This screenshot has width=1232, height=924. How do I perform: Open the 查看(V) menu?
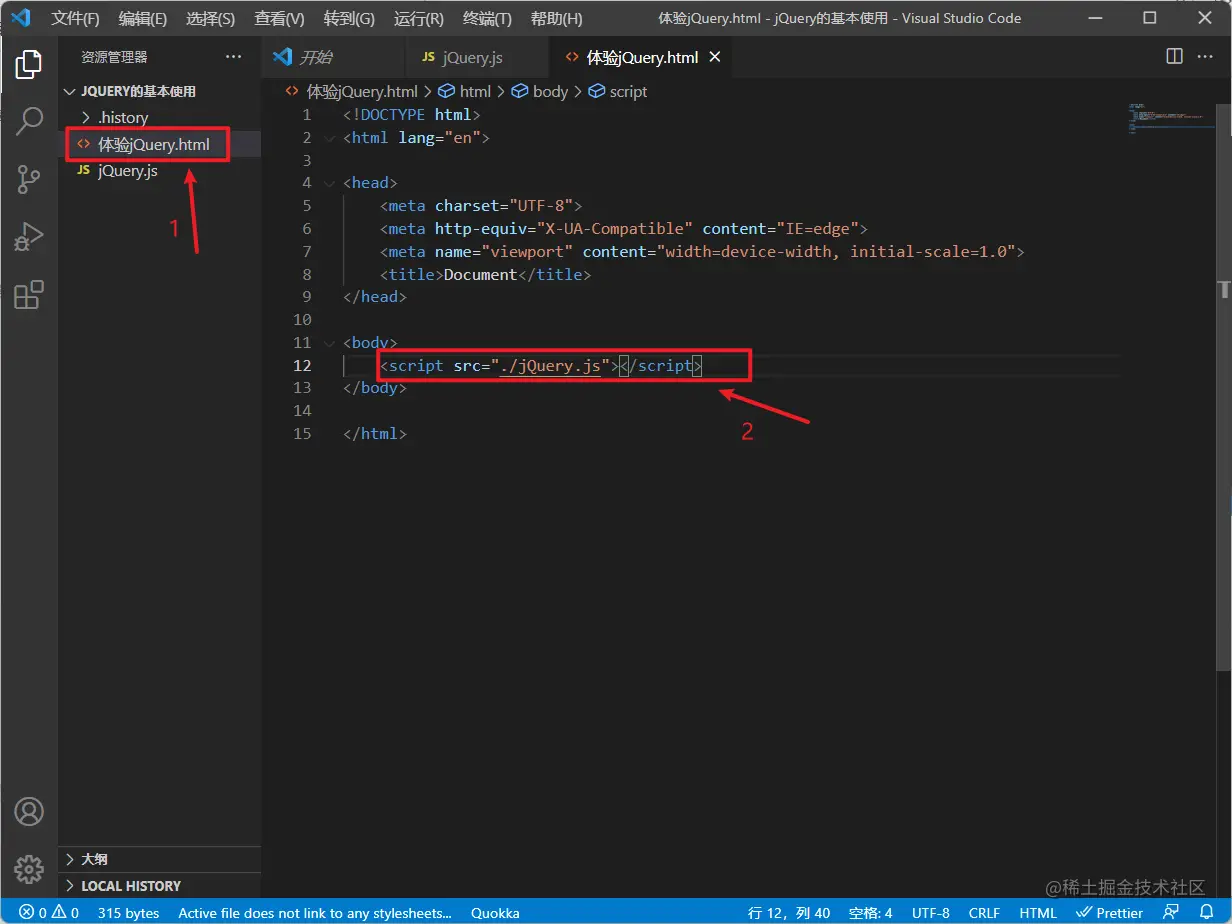280,18
